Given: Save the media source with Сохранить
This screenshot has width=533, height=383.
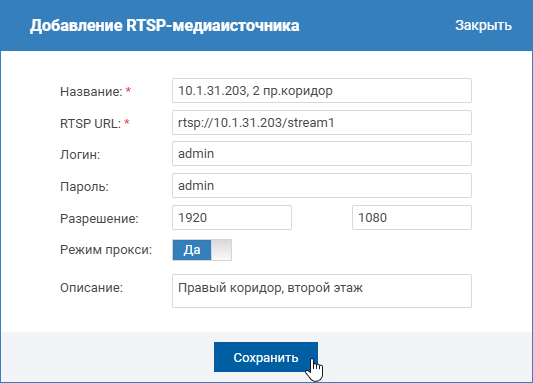Looking at the screenshot, I should [266, 357].
